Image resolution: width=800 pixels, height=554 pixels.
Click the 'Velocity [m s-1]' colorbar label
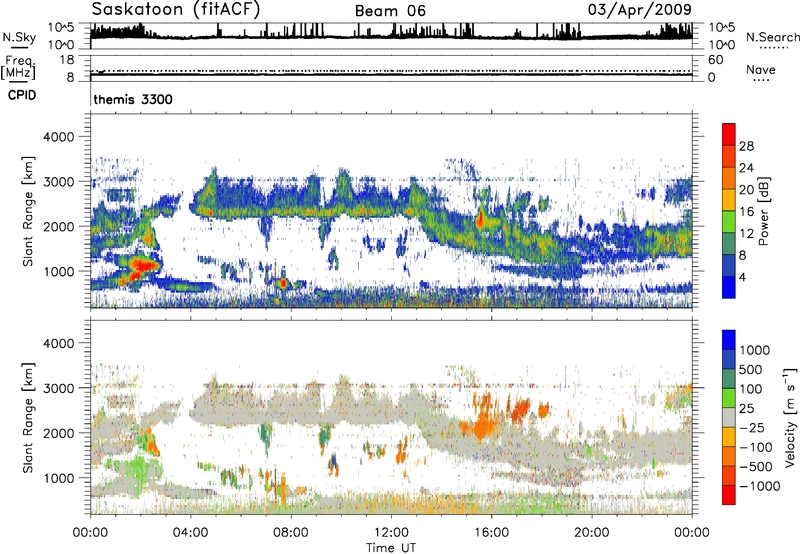(790, 417)
